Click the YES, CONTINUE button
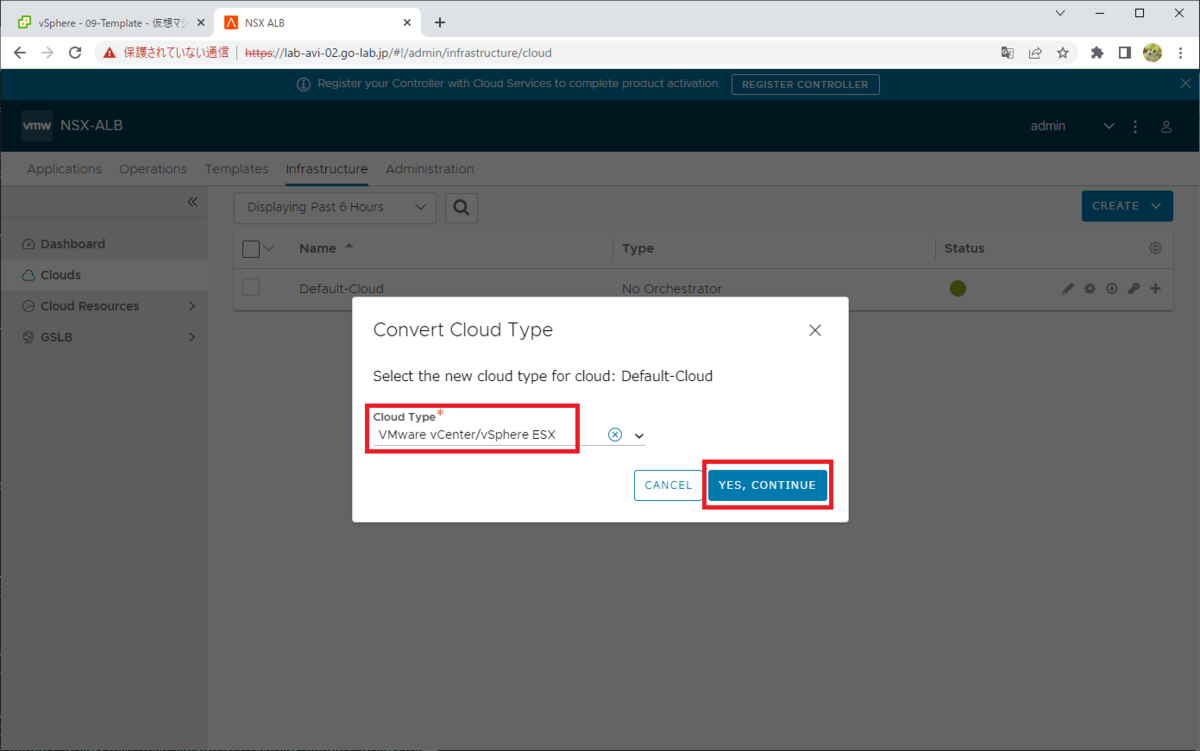Viewport: 1200px width, 751px height. (767, 485)
